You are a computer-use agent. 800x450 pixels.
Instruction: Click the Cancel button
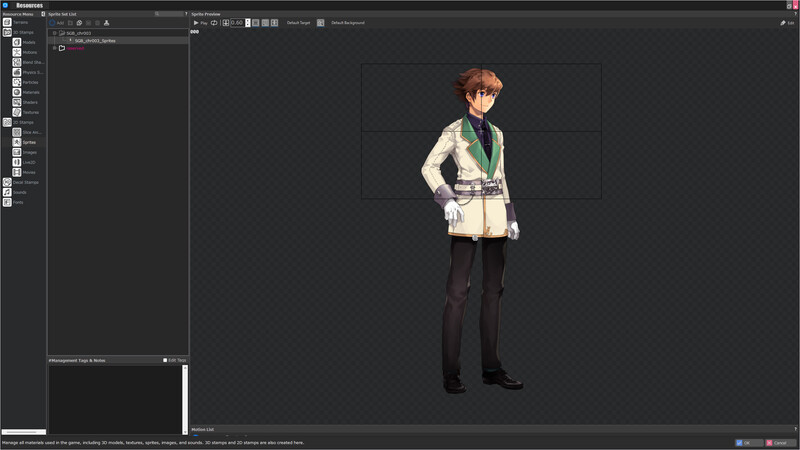[x=782, y=443]
